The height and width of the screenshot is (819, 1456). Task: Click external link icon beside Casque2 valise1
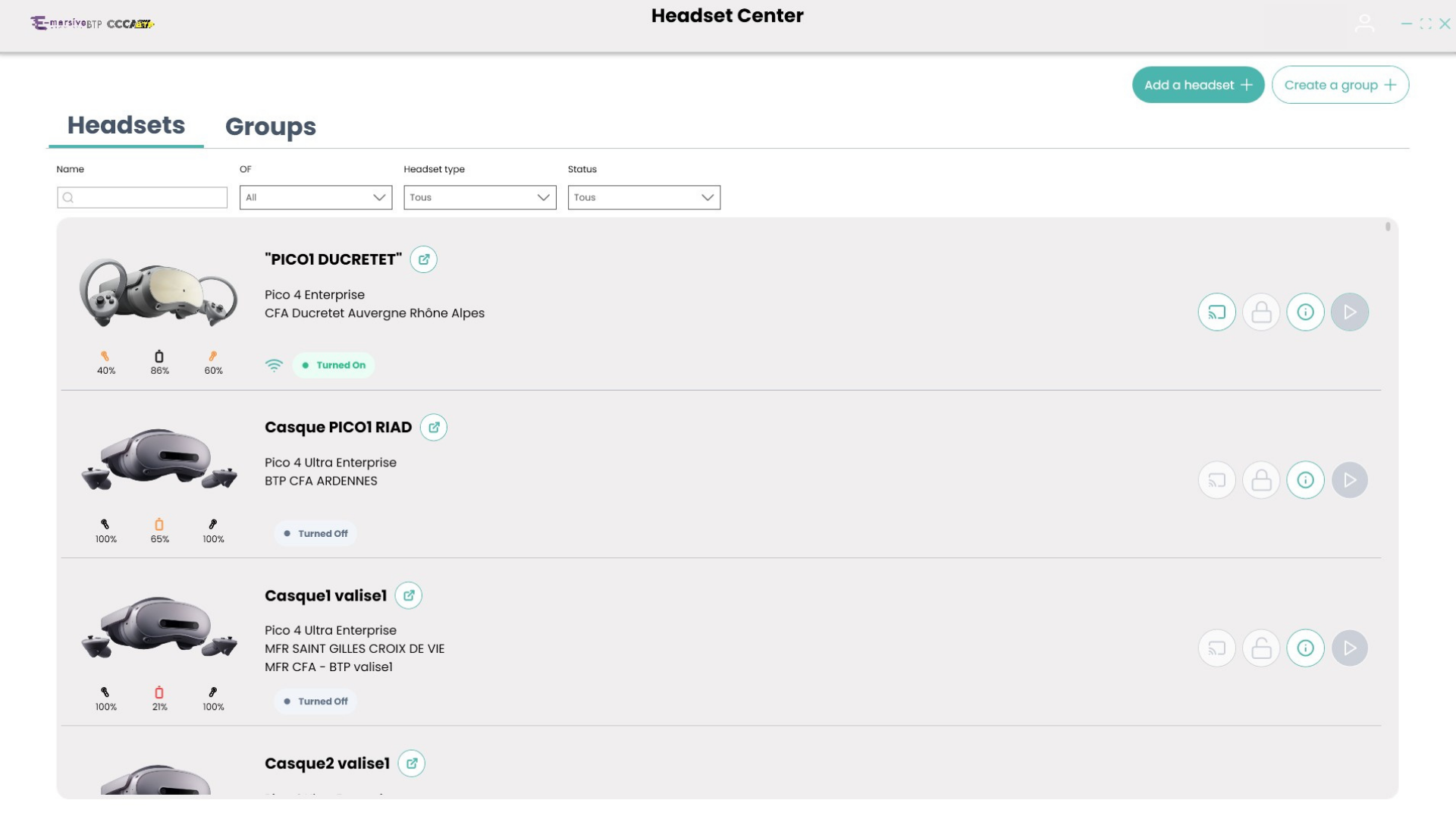point(411,763)
